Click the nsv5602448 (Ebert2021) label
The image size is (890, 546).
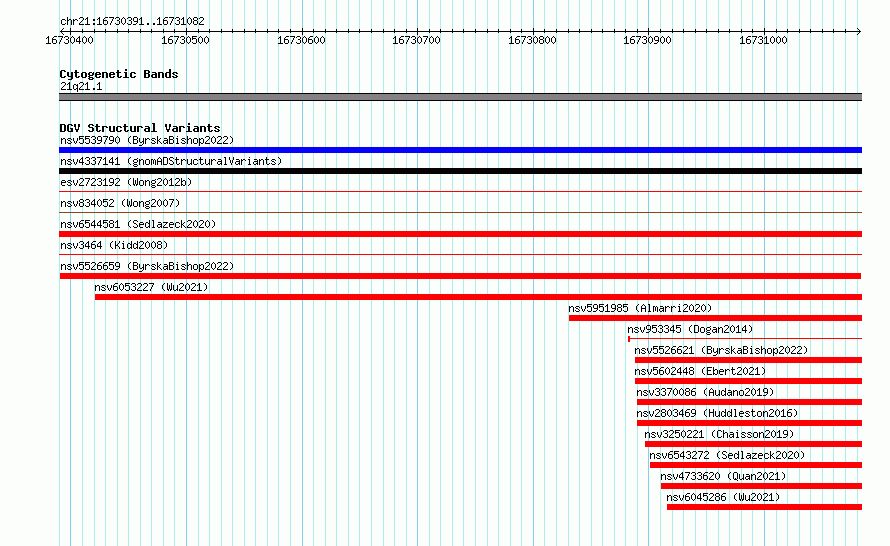(700, 371)
